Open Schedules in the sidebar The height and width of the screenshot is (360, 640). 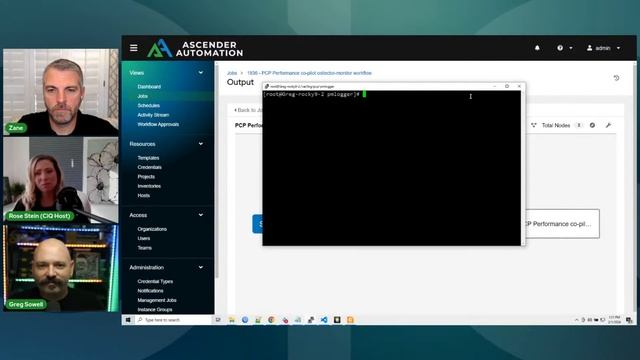coord(149,105)
